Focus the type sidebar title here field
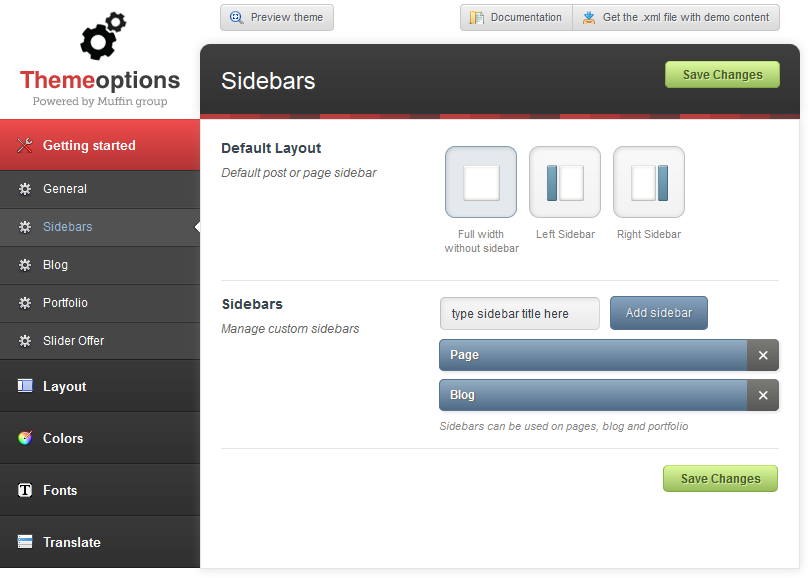This screenshot has width=808, height=578. [520, 313]
